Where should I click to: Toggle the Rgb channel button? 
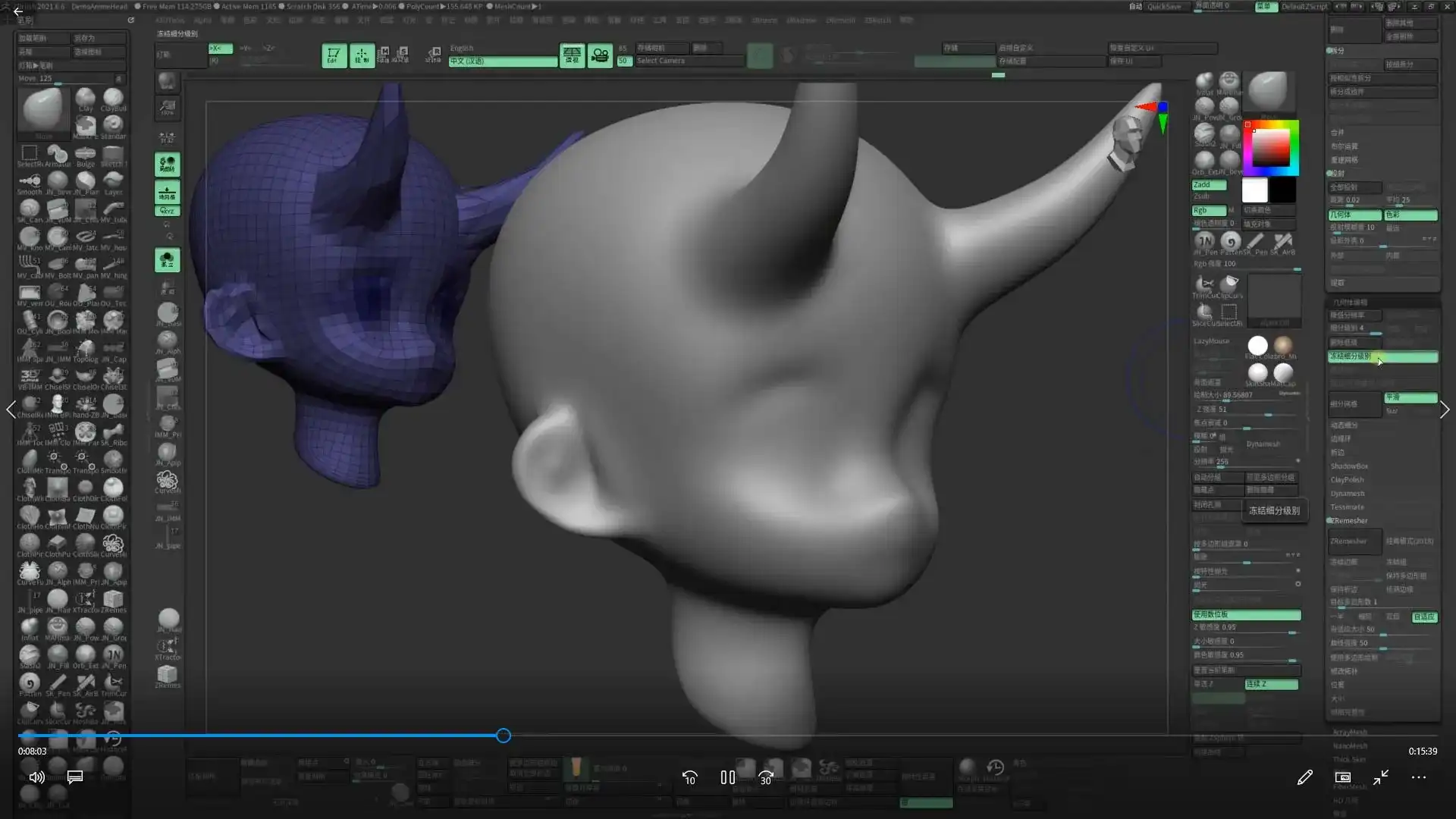pos(1208,210)
